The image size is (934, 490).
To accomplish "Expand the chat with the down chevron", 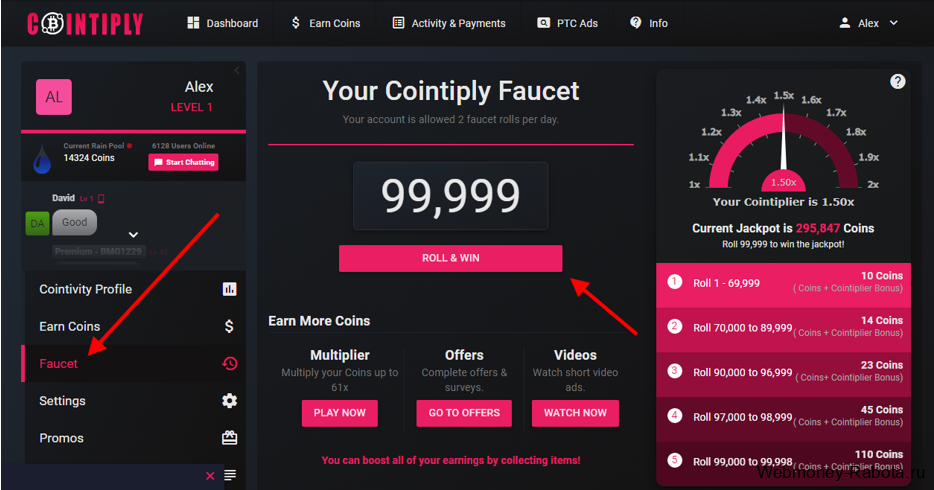I will (133, 235).
